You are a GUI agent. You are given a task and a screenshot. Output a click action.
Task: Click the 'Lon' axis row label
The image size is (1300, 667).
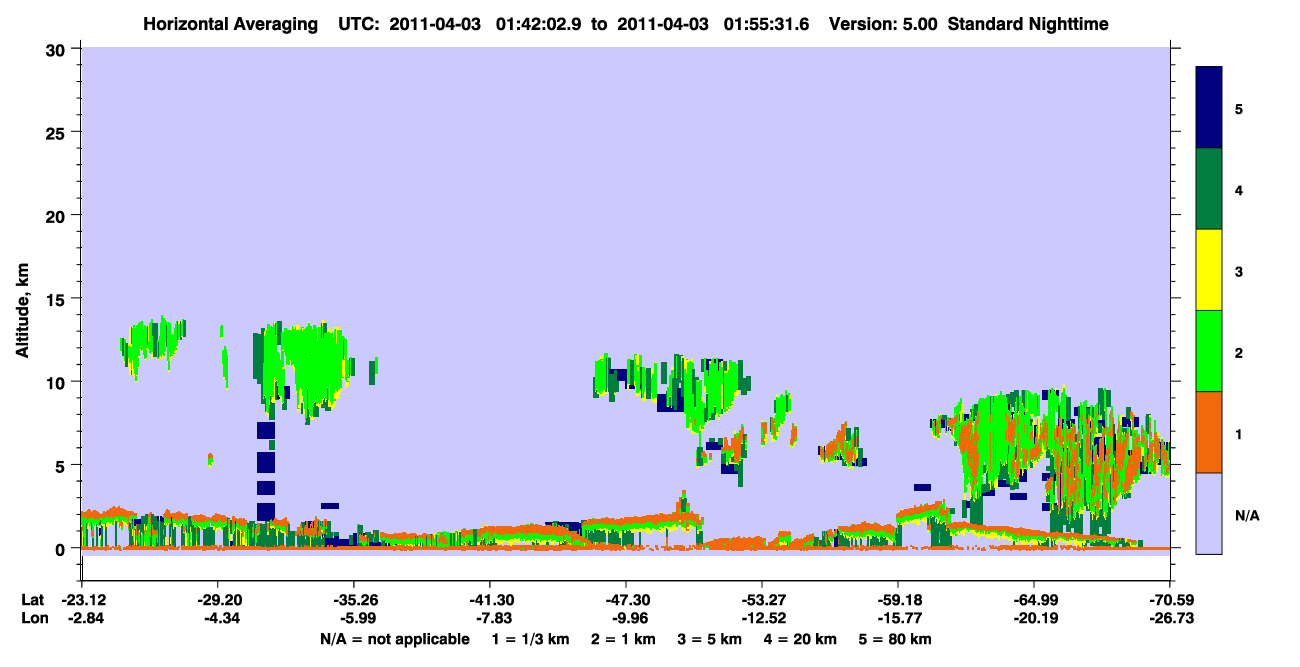tap(33, 618)
